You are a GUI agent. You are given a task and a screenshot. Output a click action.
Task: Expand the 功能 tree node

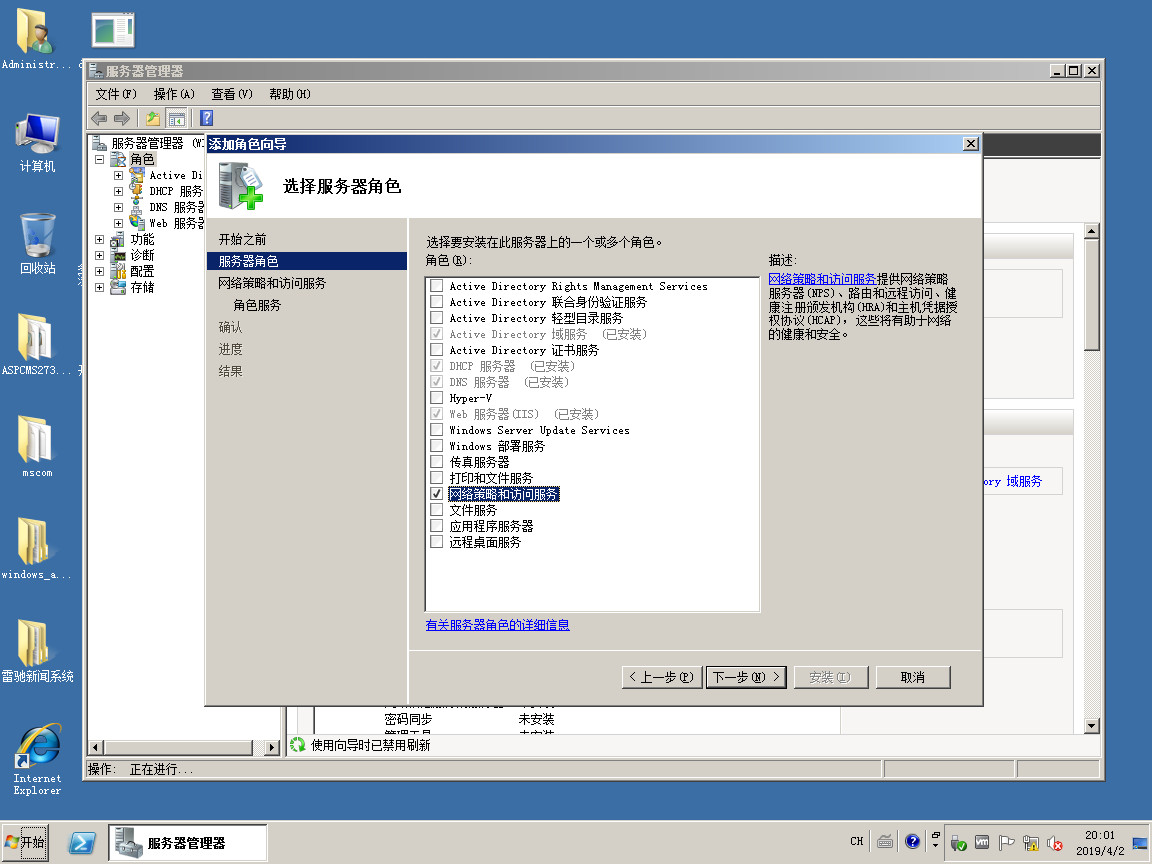[99, 240]
